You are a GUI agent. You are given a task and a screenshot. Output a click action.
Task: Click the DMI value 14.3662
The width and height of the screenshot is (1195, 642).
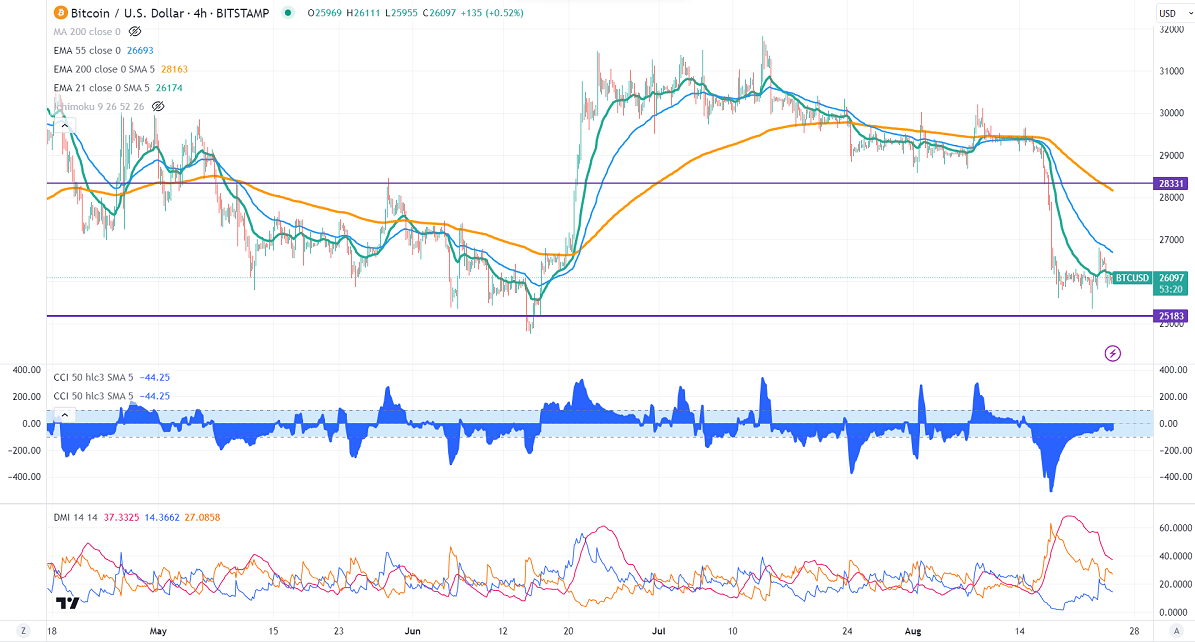(162, 518)
